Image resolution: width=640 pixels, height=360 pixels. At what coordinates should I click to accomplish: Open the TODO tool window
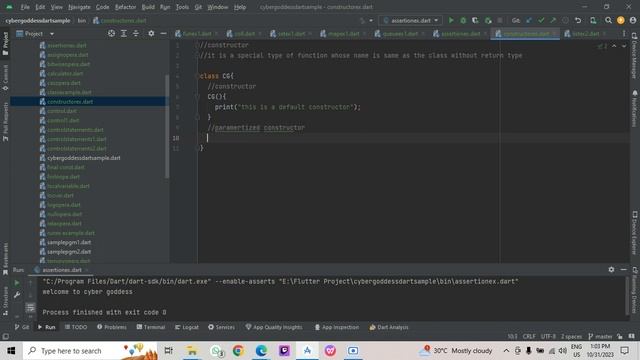click(76, 327)
